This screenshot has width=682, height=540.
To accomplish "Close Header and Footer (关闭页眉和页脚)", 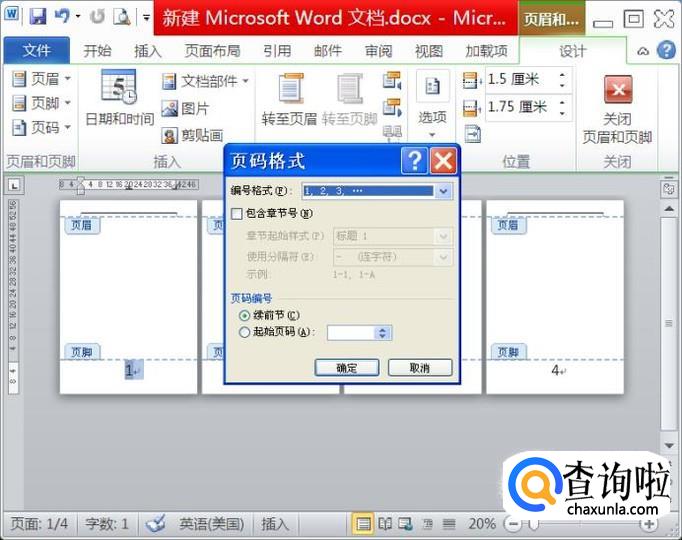I will click(x=617, y=110).
